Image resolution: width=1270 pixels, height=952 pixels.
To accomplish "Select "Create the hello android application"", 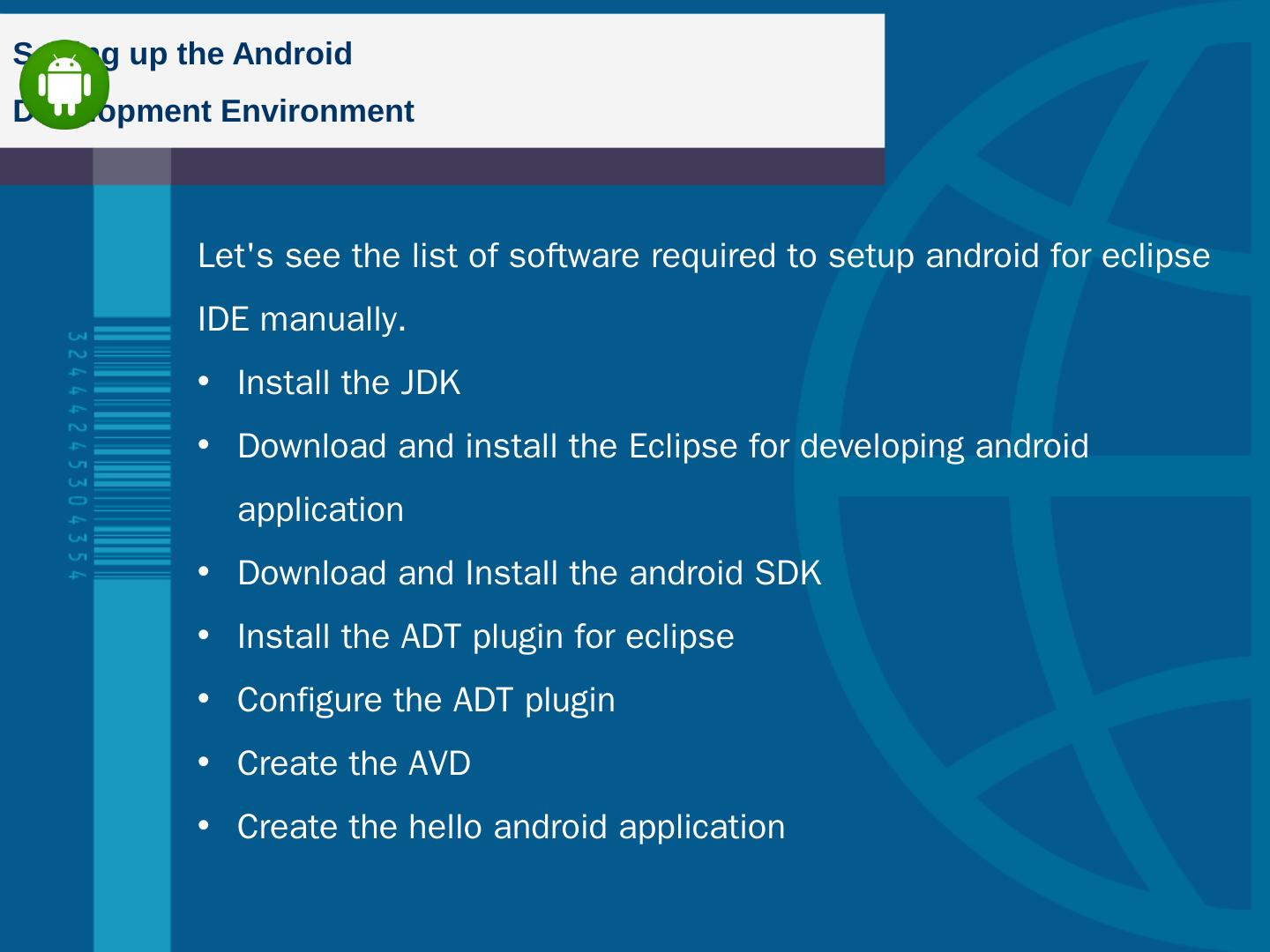I will point(511,827).
